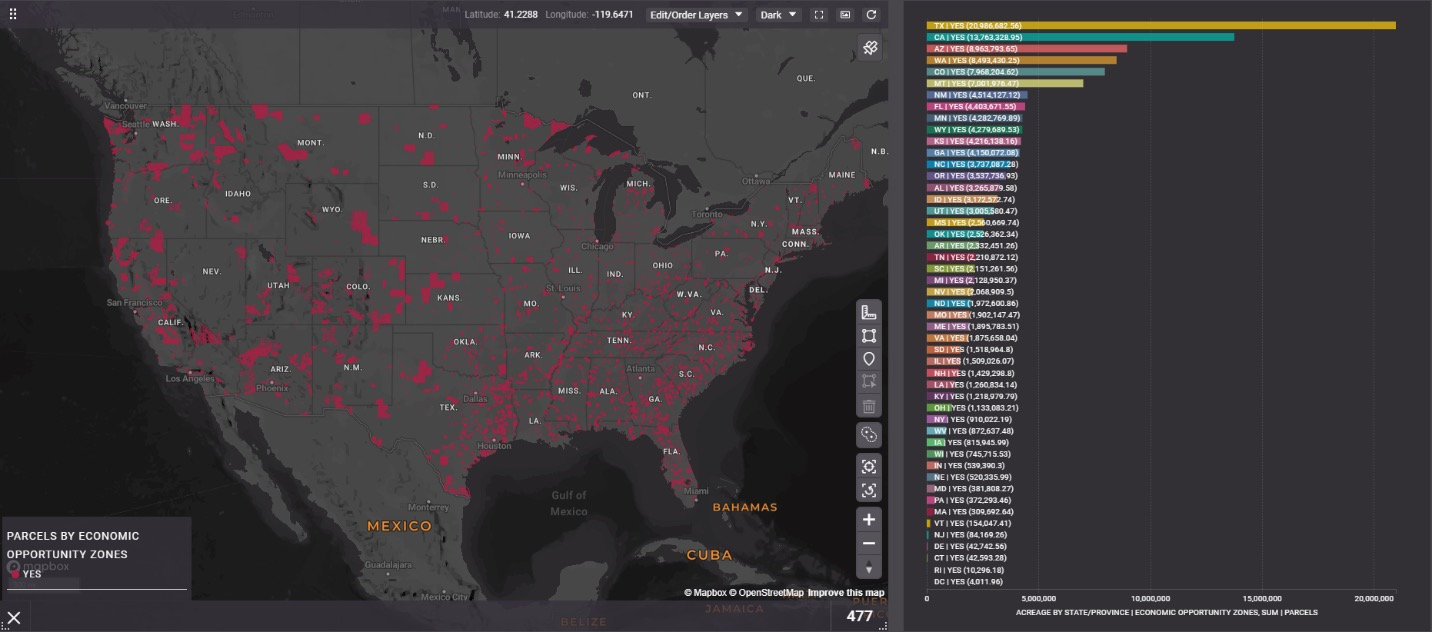Select the place marker pin tool

(869, 359)
